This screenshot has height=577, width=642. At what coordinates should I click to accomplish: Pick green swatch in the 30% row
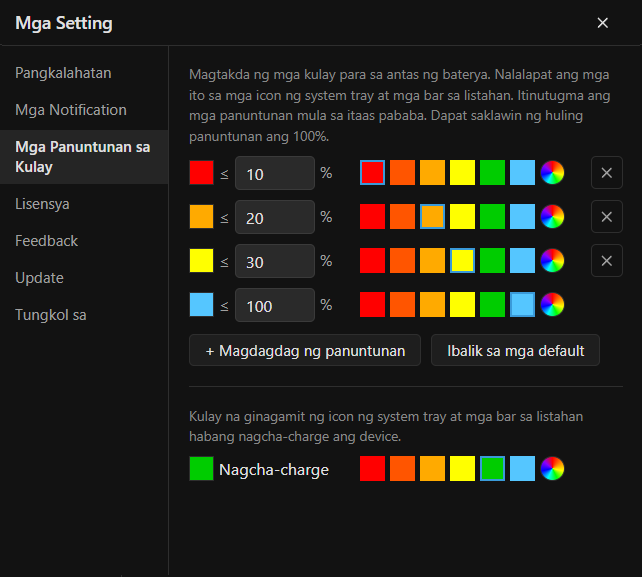[x=492, y=260]
